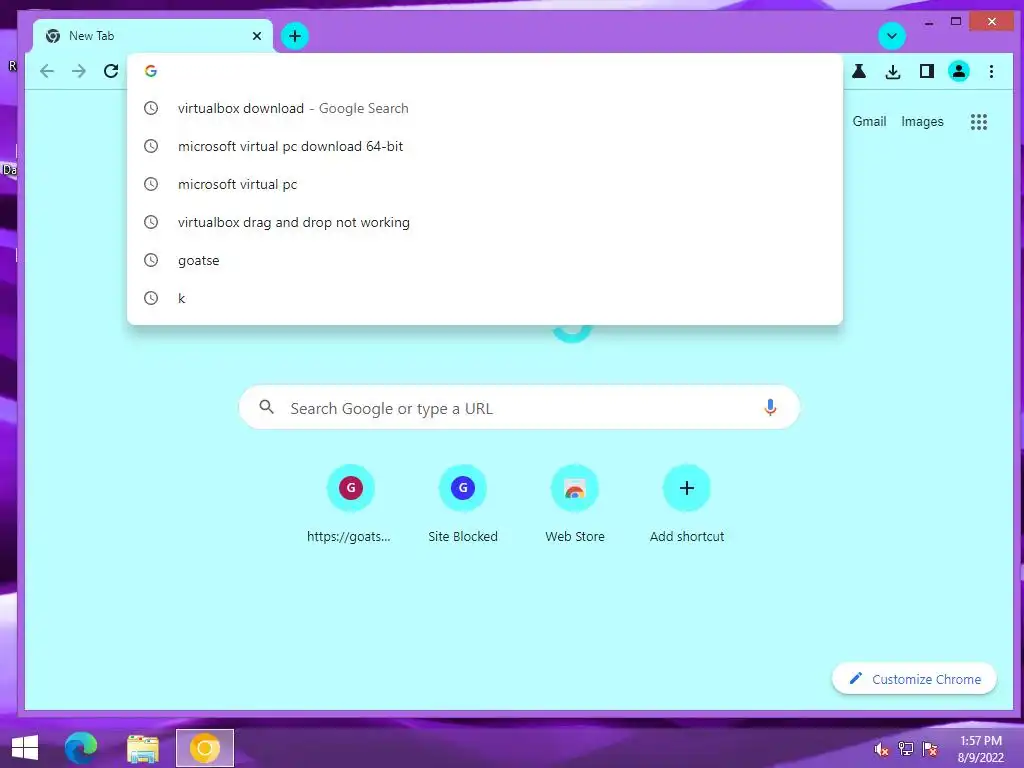Select the microsoft virtual pc suggestion
This screenshot has height=768, width=1024.
click(485, 184)
